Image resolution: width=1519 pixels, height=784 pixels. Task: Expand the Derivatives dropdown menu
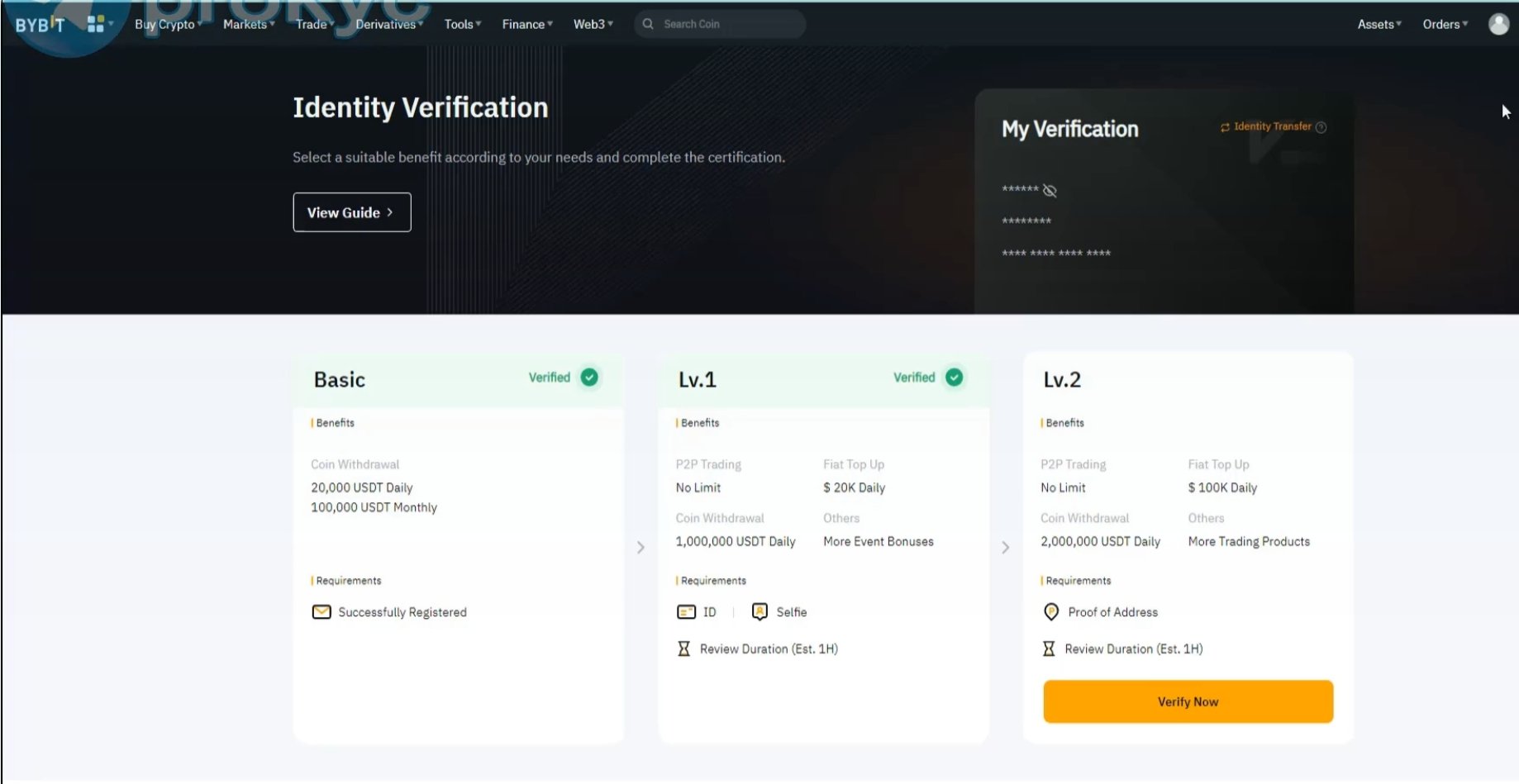[x=388, y=24]
